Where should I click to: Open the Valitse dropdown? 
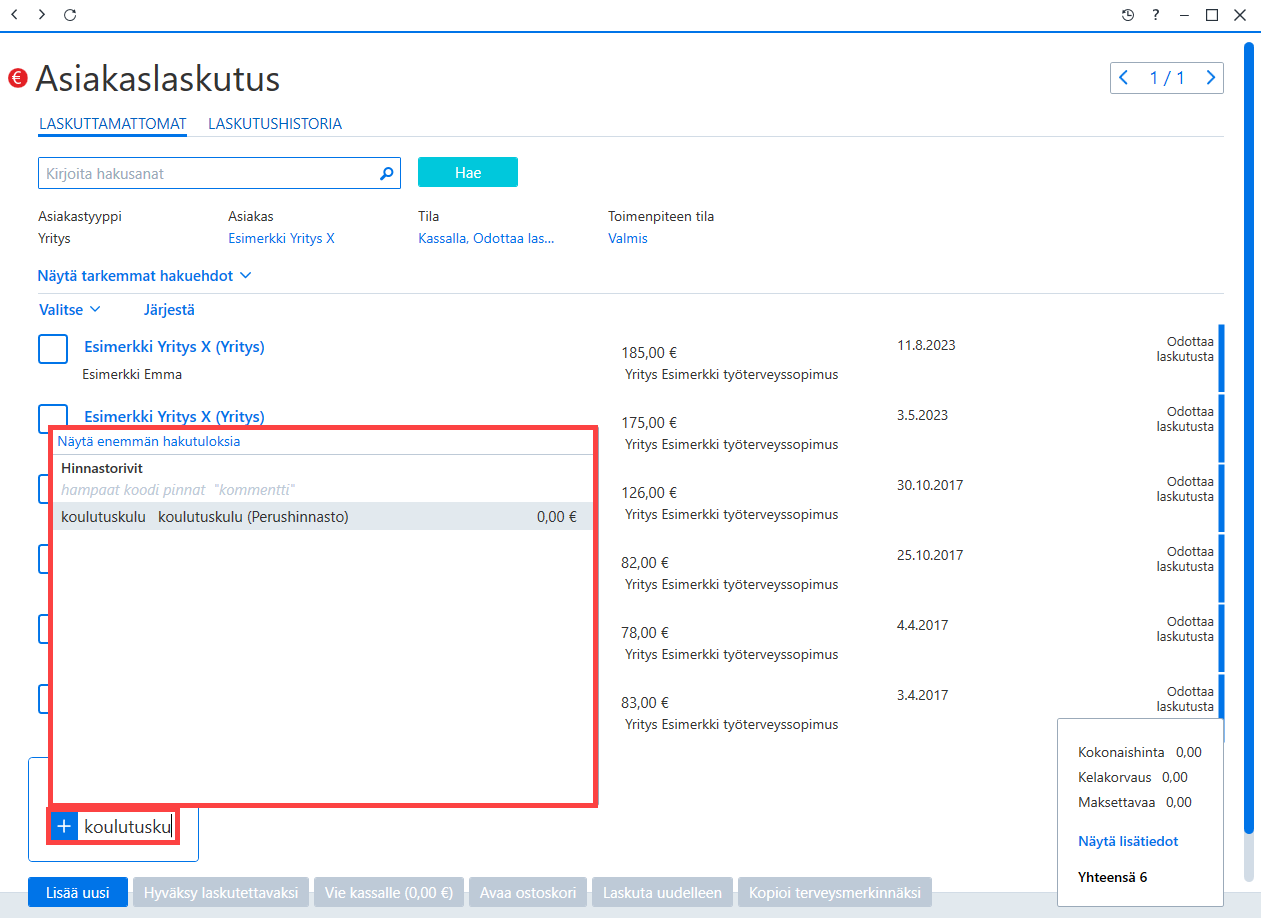70,310
